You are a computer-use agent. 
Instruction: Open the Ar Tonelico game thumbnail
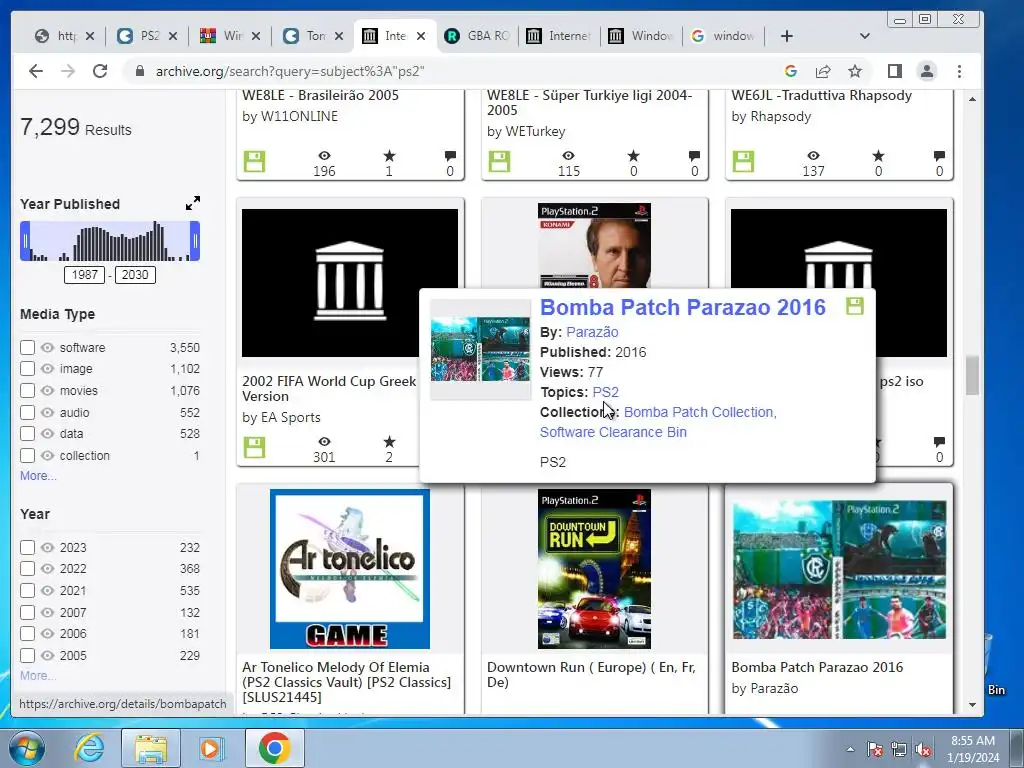click(x=350, y=569)
